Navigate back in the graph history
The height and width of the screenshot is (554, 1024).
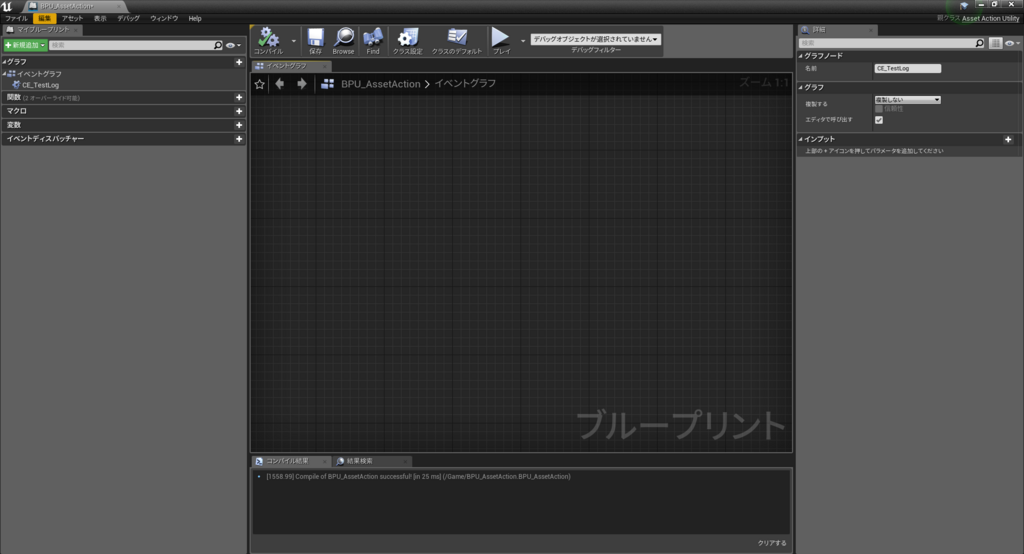pyautogui.click(x=280, y=84)
